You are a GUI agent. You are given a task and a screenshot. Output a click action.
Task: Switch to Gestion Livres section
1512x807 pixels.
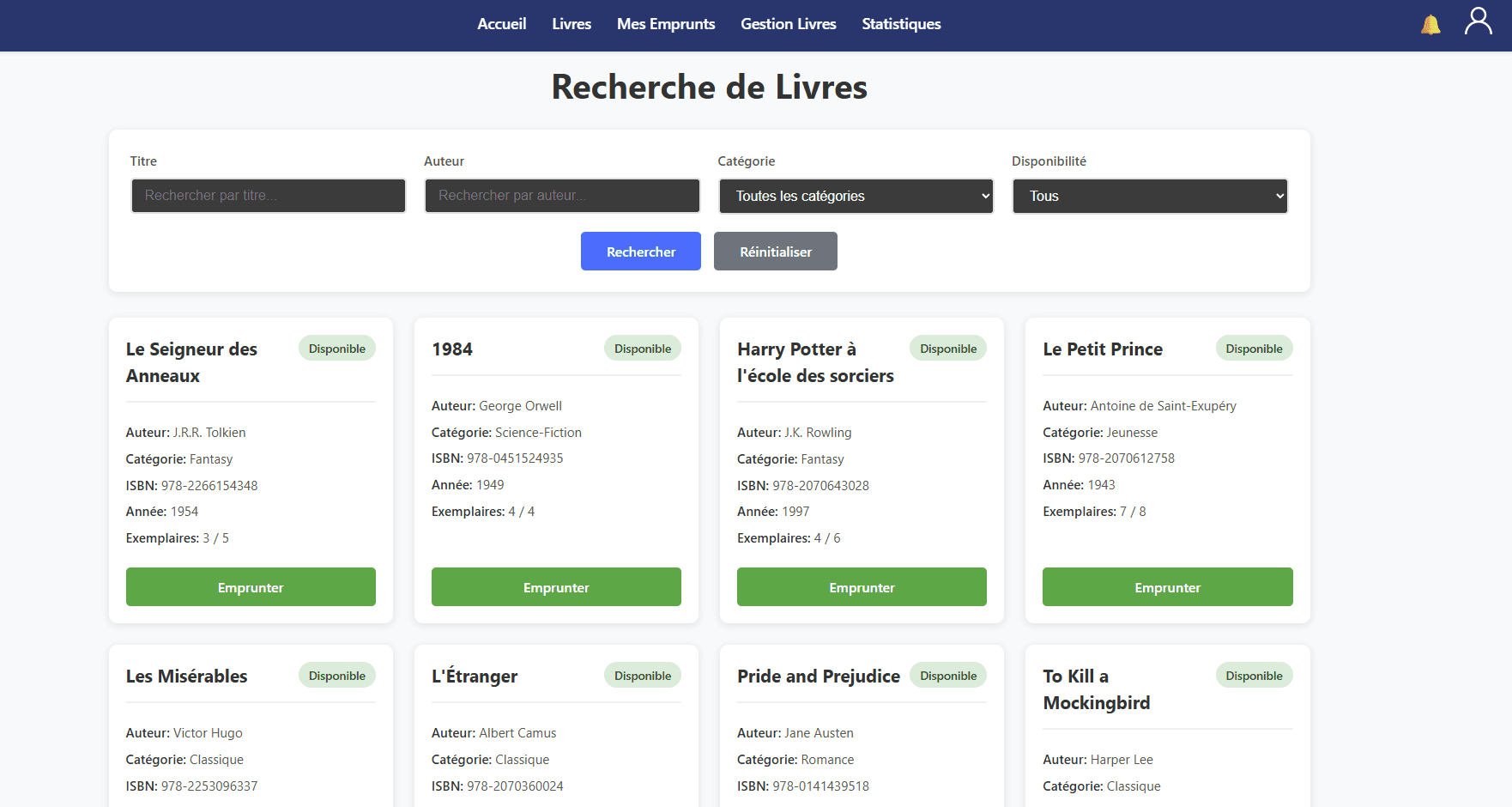788,24
